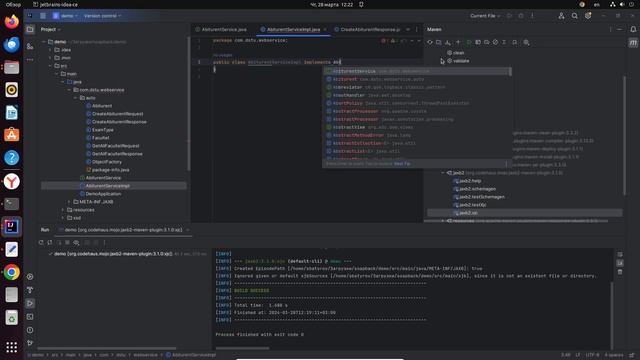The image size is (640, 360).
Task: Select the Run panel demo tab
Action: (x=124, y=230)
